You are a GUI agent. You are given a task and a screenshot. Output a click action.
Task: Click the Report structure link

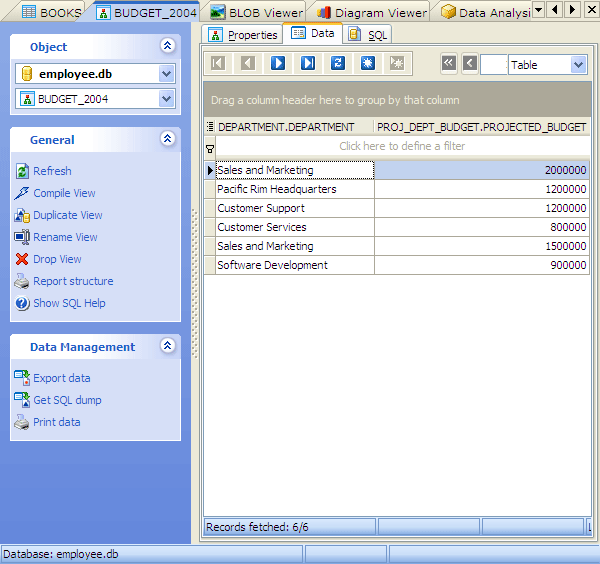pyautogui.click(x=73, y=281)
